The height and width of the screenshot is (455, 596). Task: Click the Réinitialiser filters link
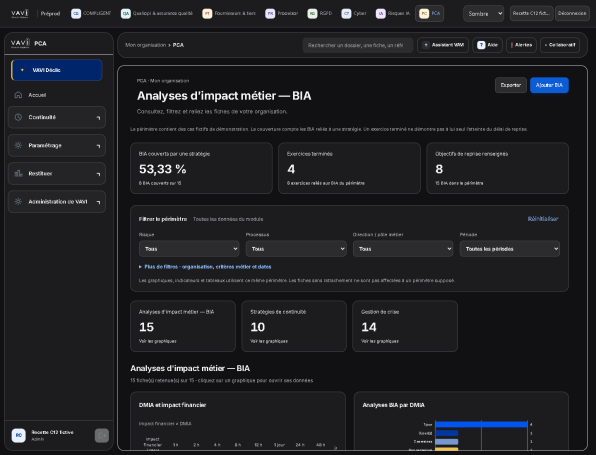tap(543, 219)
